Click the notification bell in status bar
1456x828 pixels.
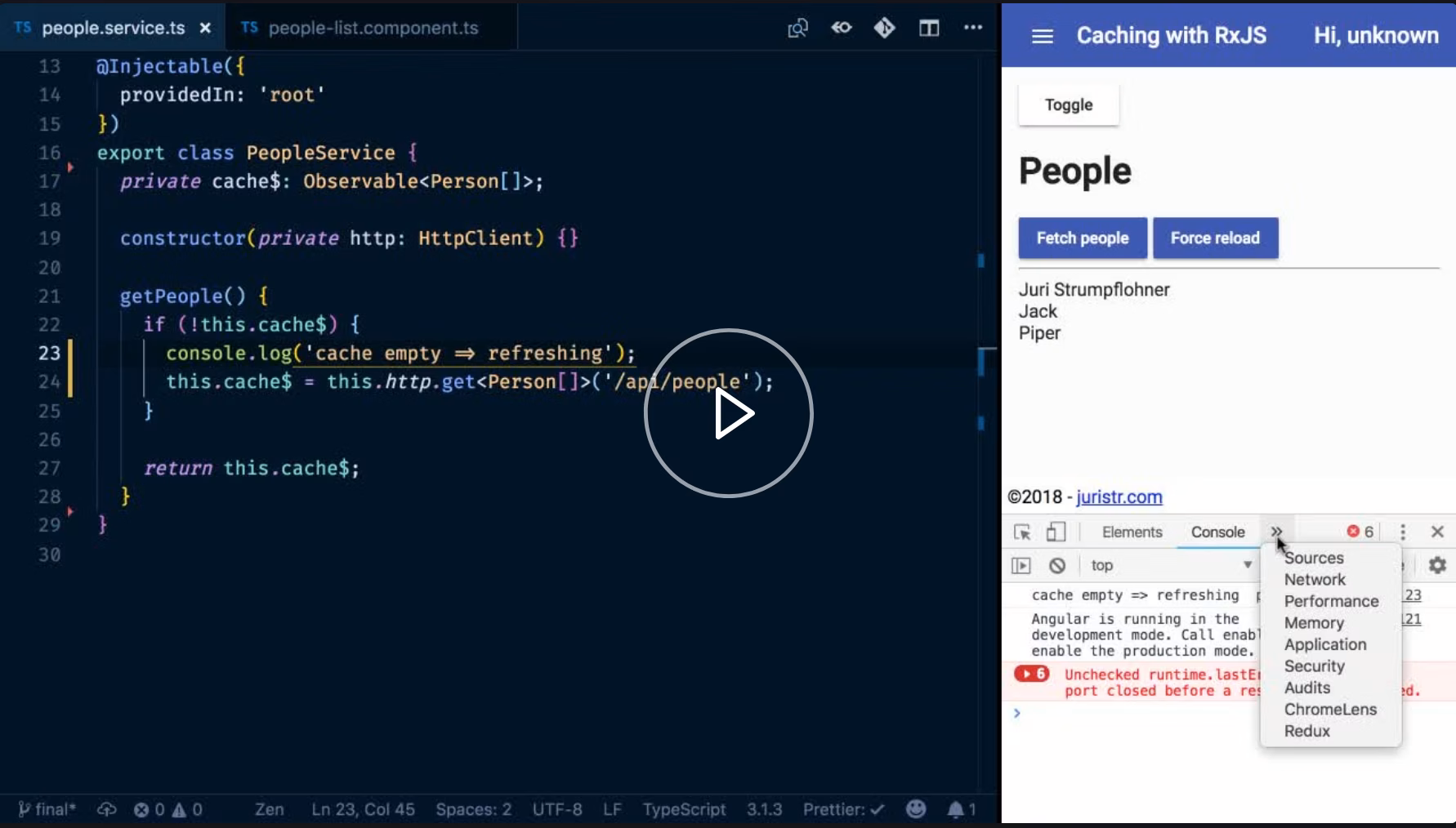[x=955, y=809]
